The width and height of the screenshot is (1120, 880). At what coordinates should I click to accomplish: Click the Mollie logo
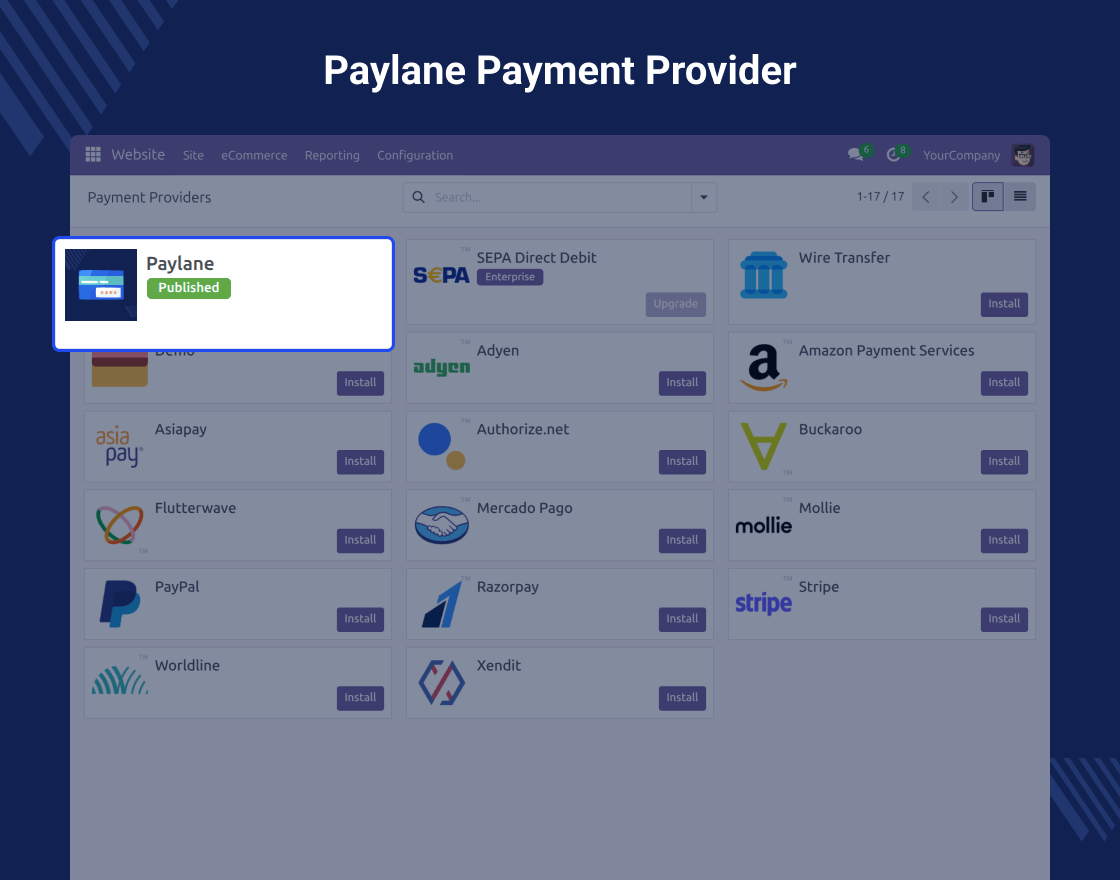pyautogui.click(x=764, y=526)
